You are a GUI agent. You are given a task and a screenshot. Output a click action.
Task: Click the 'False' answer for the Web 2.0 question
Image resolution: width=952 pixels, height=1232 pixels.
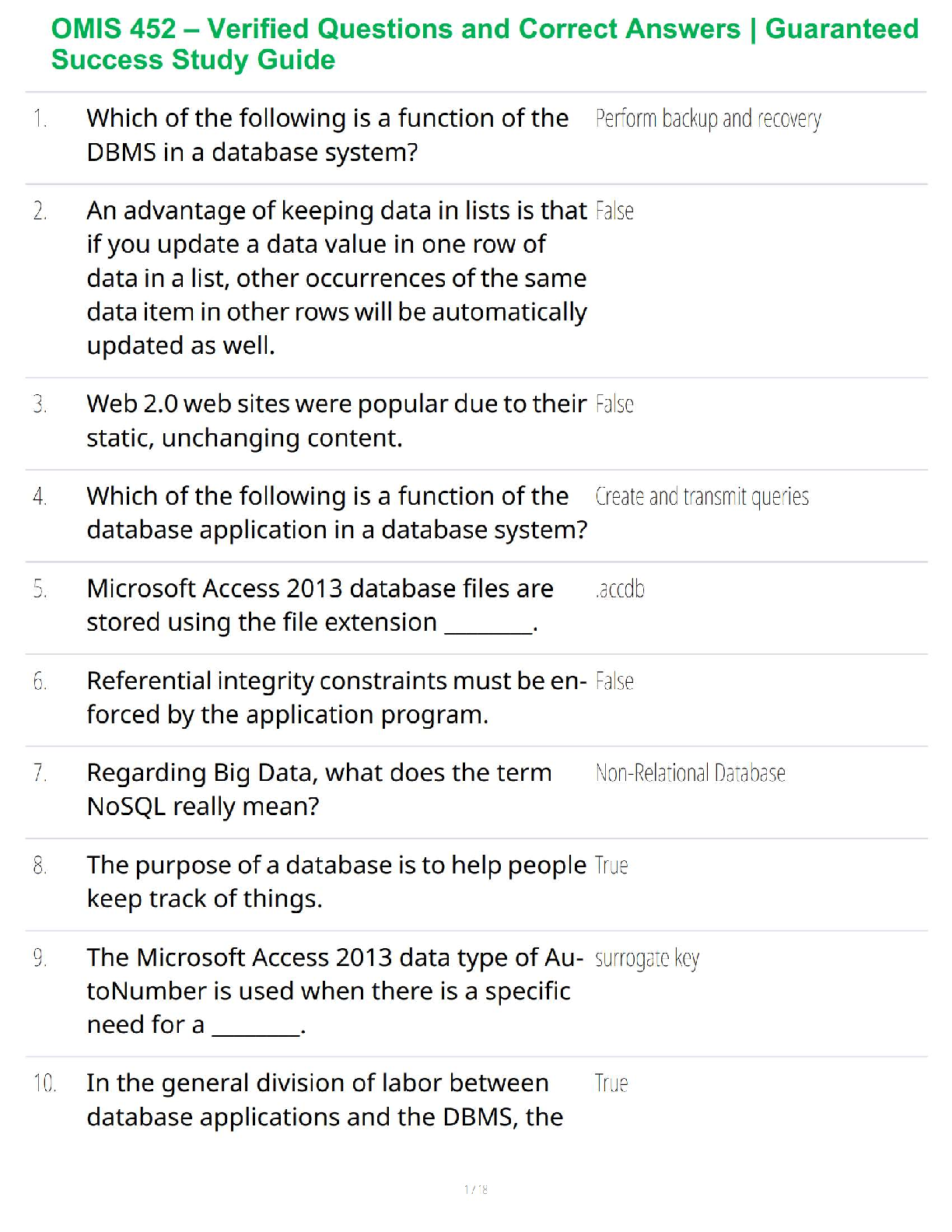614,404
